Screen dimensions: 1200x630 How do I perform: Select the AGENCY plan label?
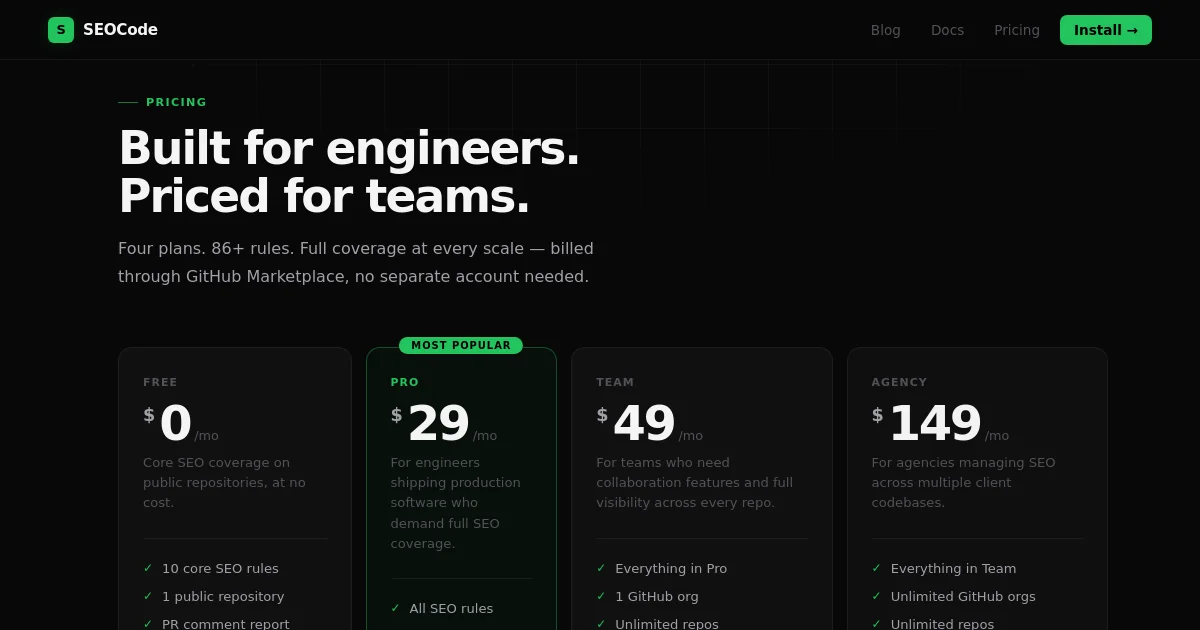tap(899, 382)
